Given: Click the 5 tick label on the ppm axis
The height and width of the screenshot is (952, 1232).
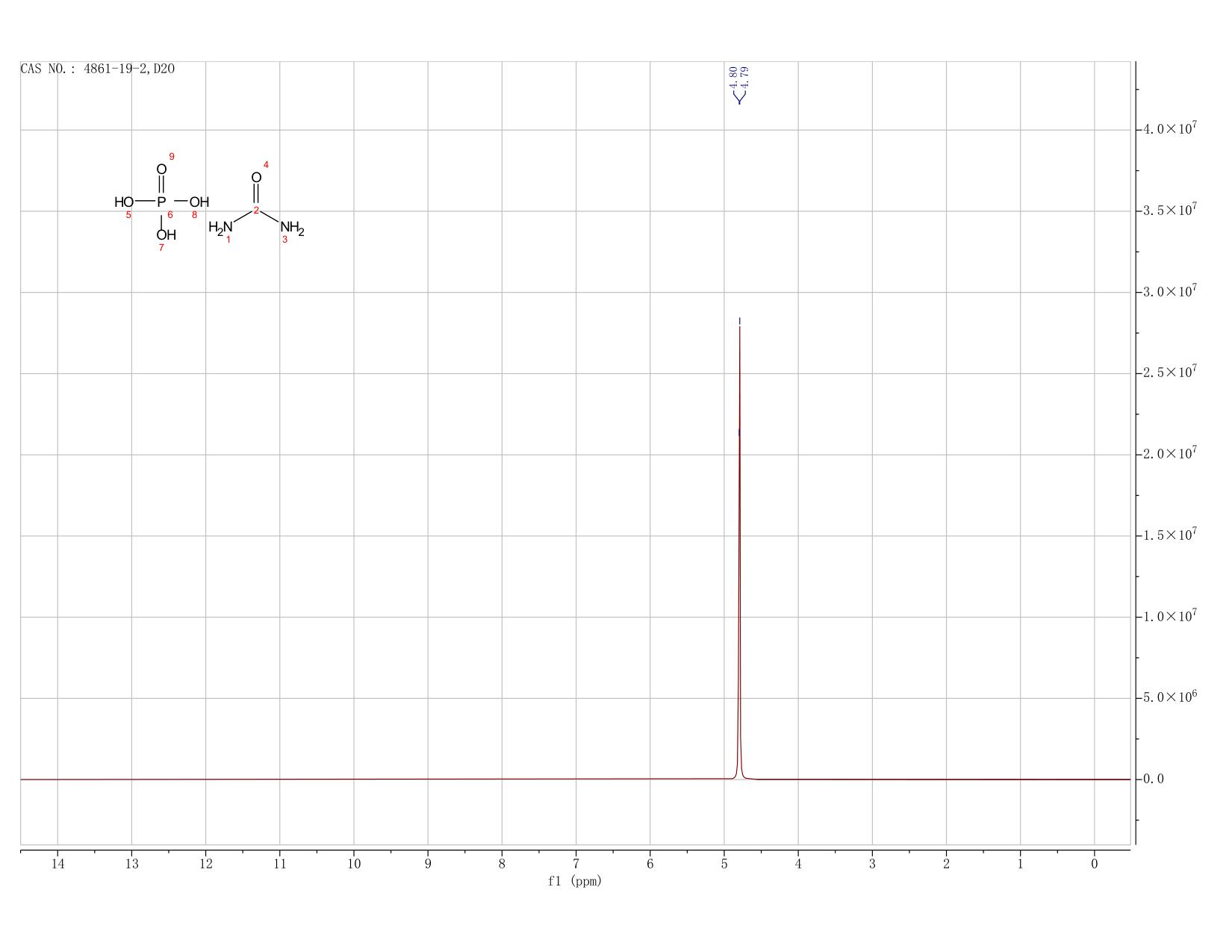Looking at the screenshot, I should click(x=724, y=864).
